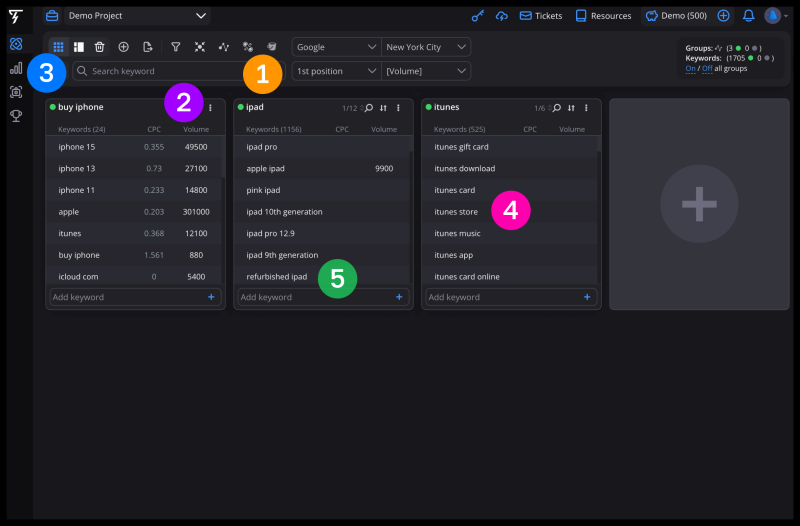The width and height of the screenshot is (800, 526).
Task: Switch to the grid view layout icon
Action: (x=58, y=47)
